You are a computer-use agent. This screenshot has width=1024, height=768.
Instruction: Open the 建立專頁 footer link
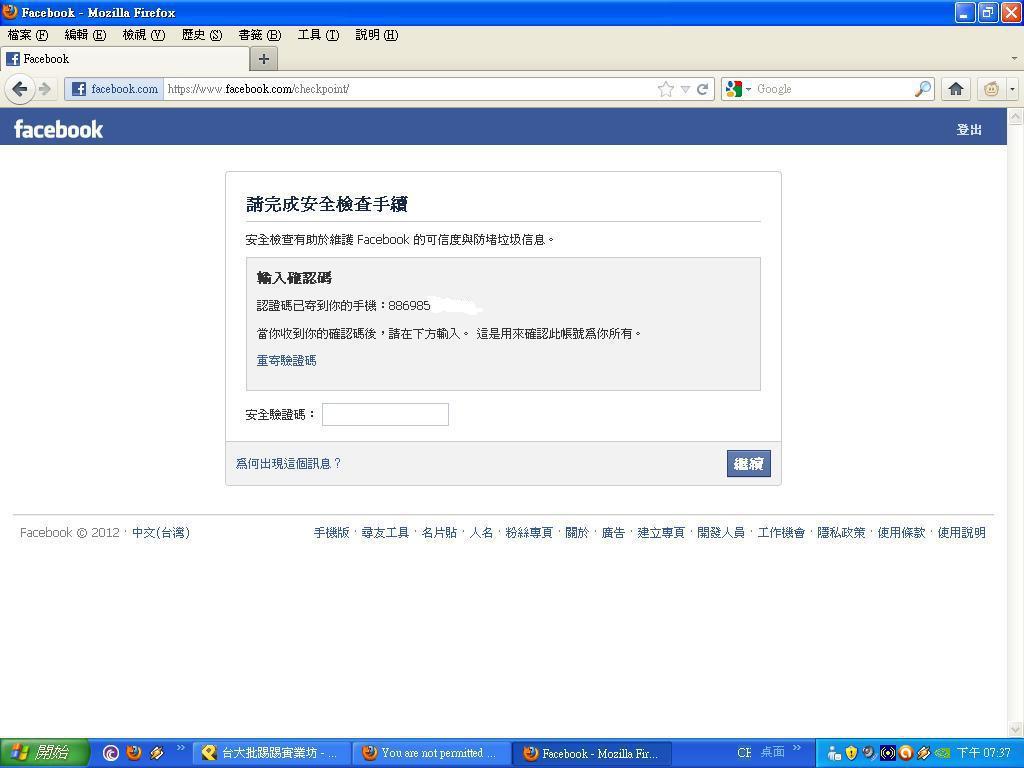coord(661,532)
